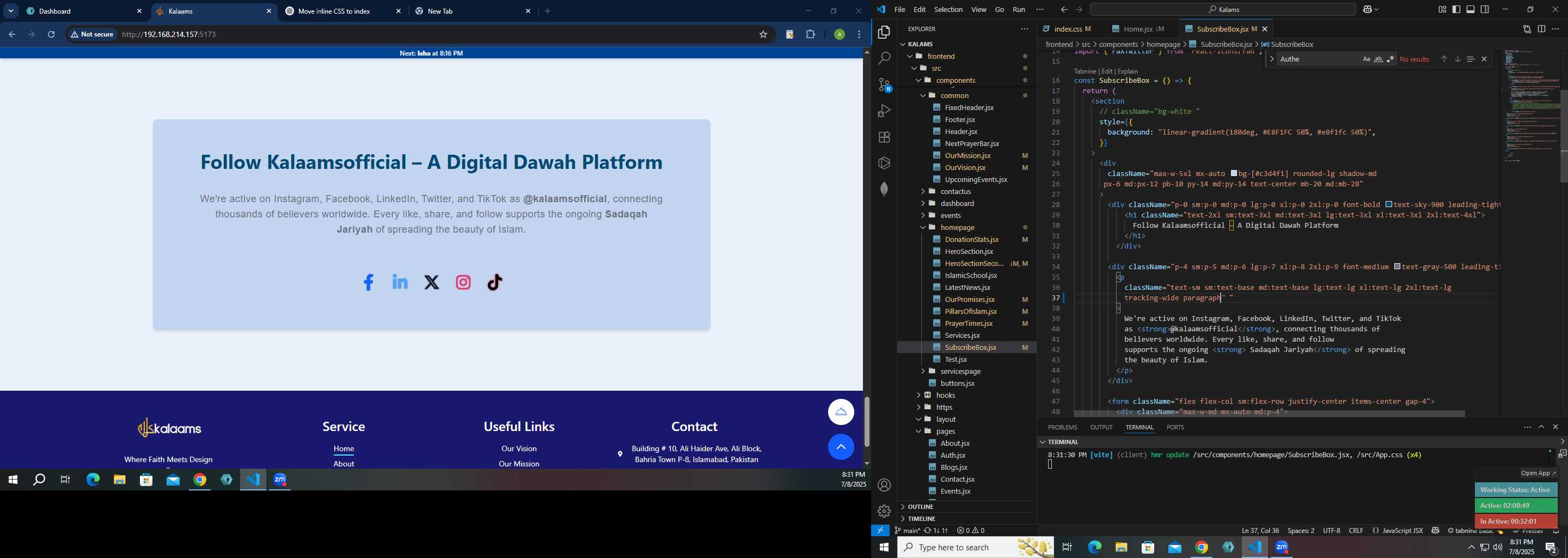Viewport: 1568px width, 558px height.
Task: Go to next match in find widget
Action: 1457,59
